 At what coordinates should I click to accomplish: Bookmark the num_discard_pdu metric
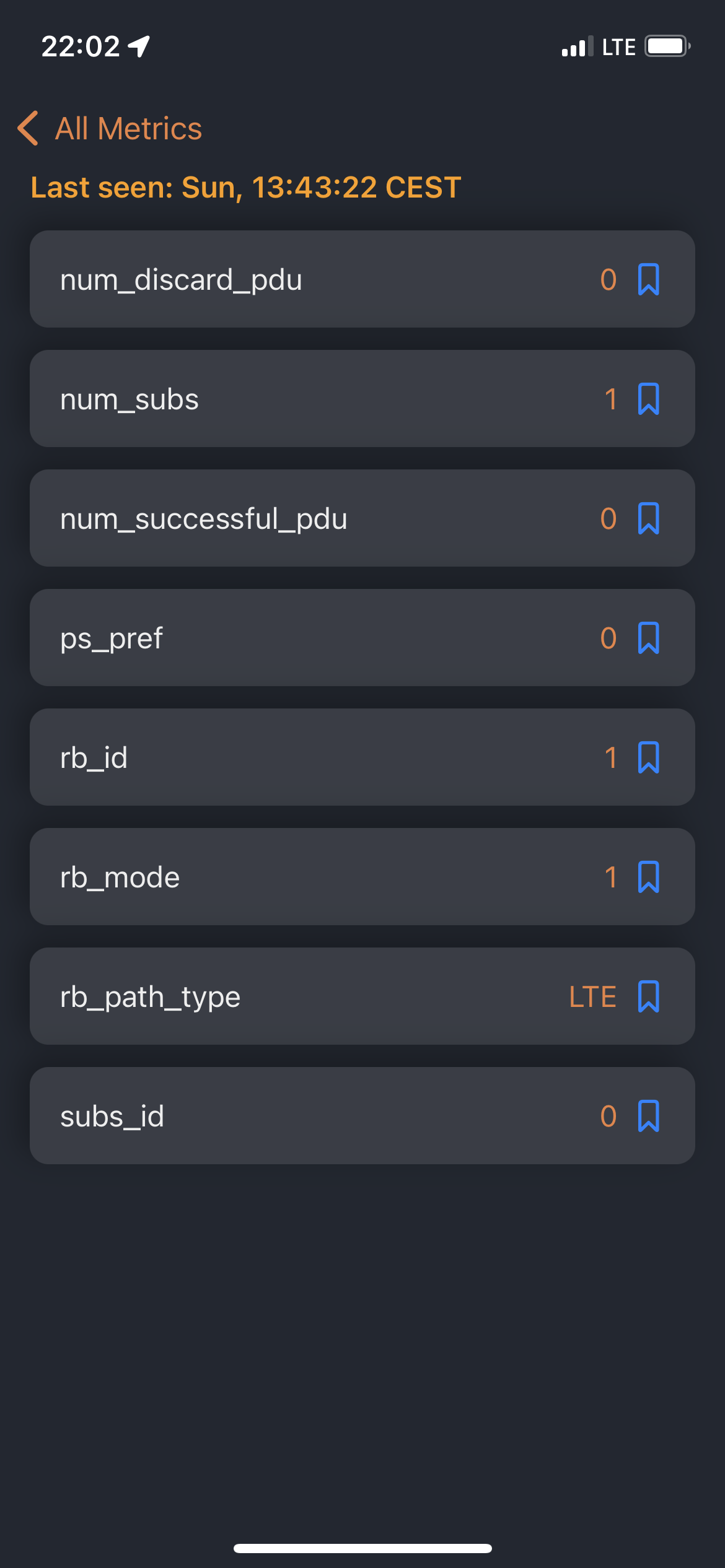click(x=648, y=279)
